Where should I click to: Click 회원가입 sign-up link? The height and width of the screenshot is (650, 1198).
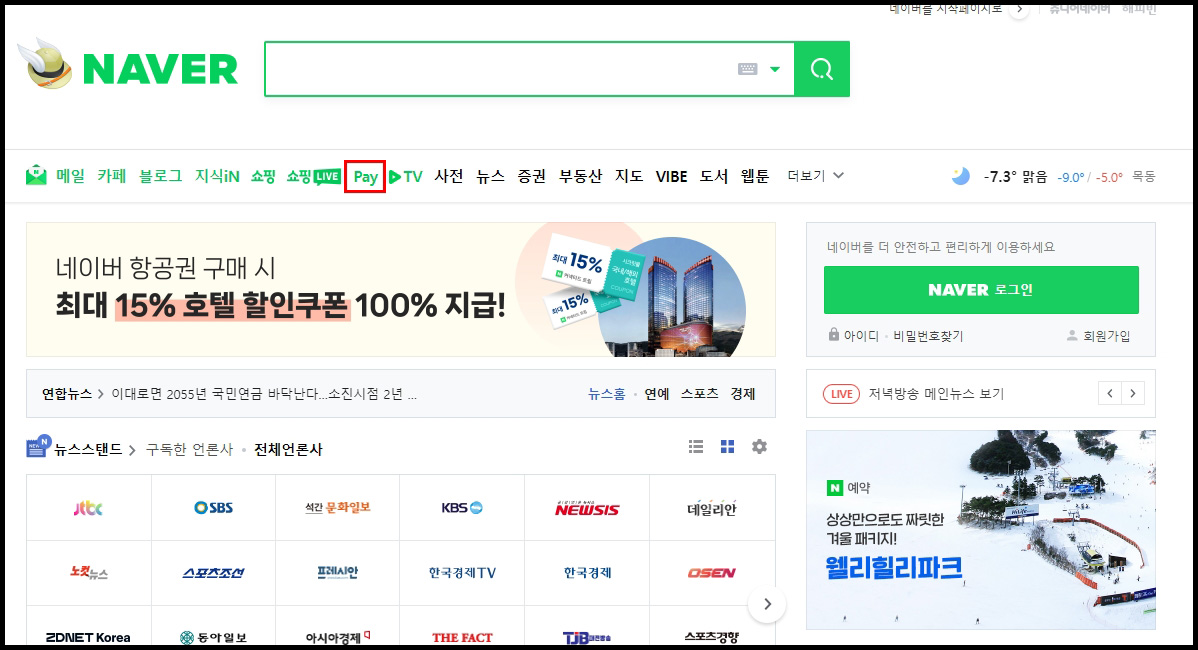point(1106,336)
